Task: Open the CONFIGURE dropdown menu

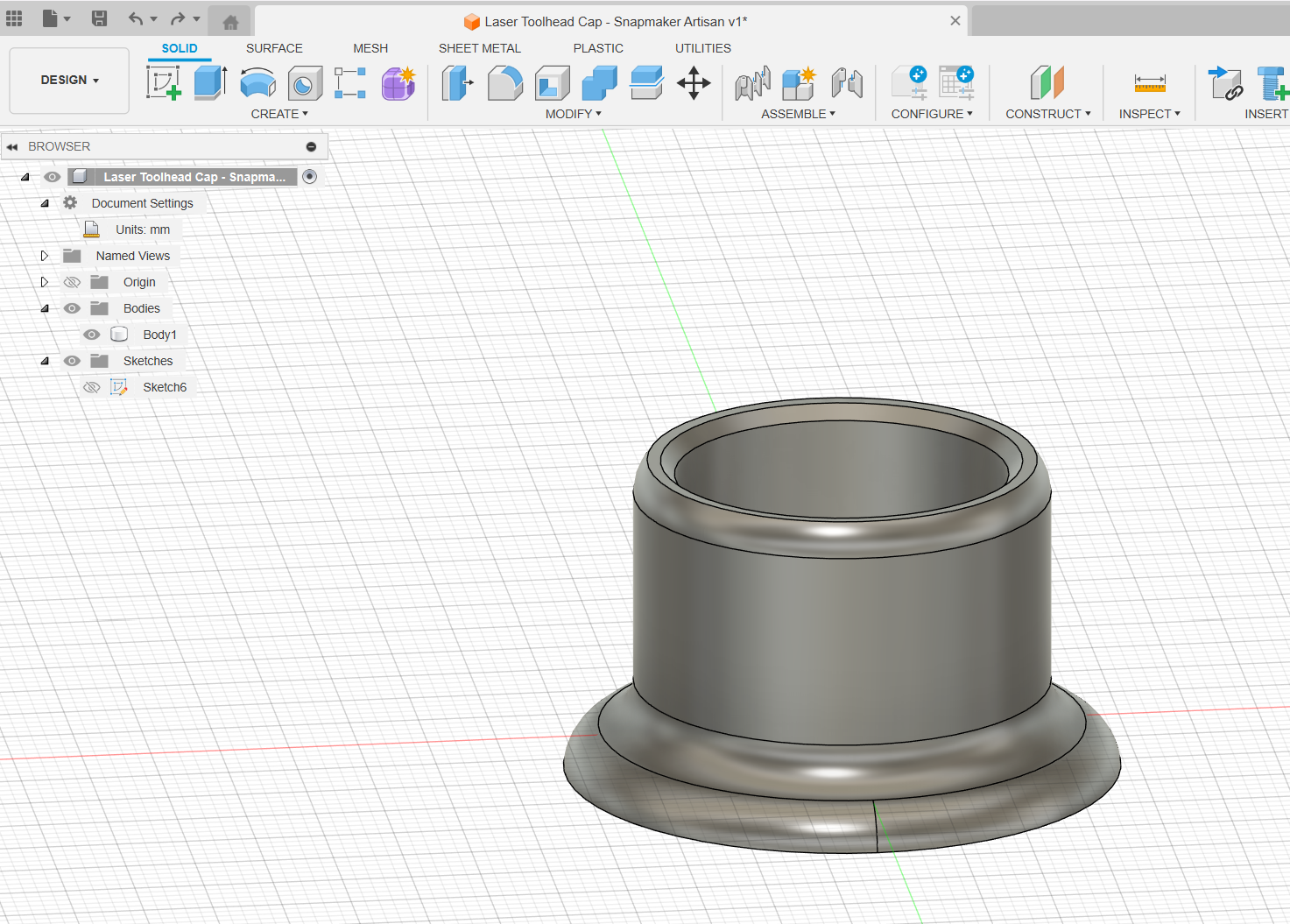Action: click(932, 114)
